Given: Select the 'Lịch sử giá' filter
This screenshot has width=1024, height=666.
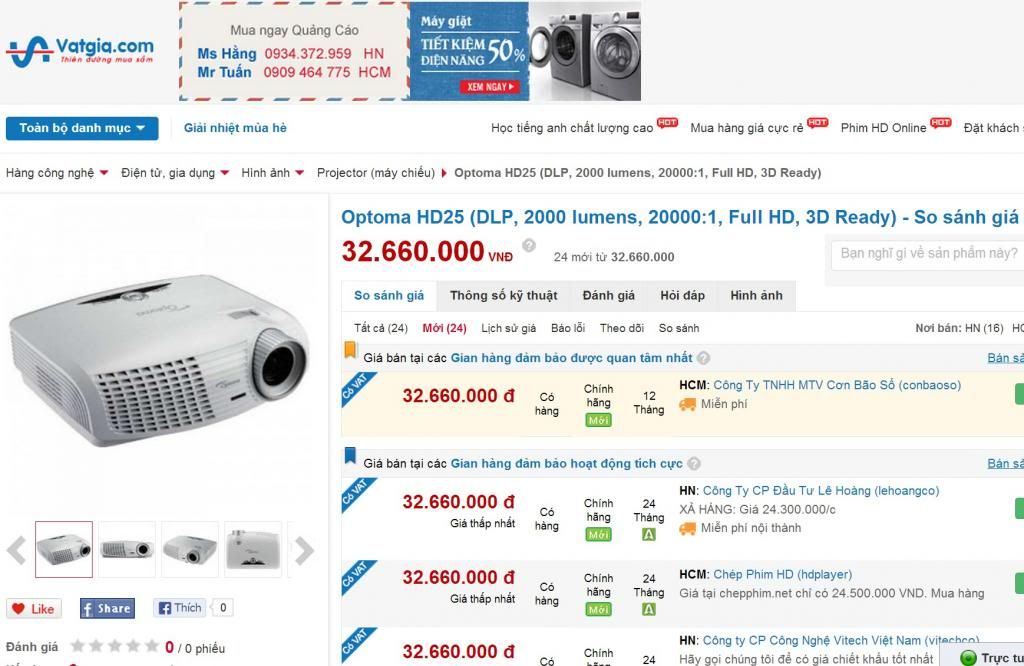Looking at the screenshot, I should pos(509,328).
